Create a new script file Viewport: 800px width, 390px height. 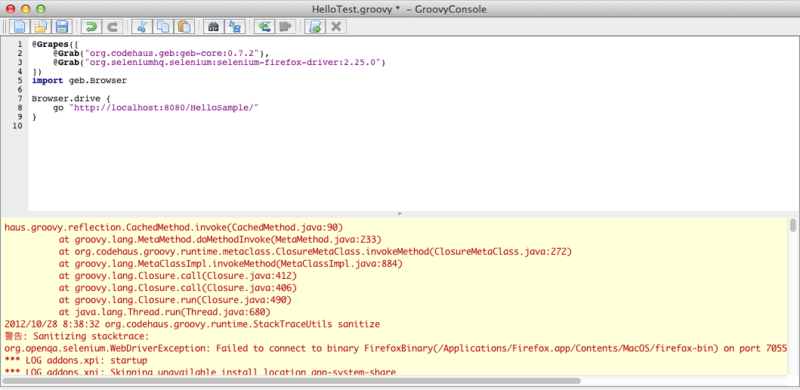coord(20,27)
